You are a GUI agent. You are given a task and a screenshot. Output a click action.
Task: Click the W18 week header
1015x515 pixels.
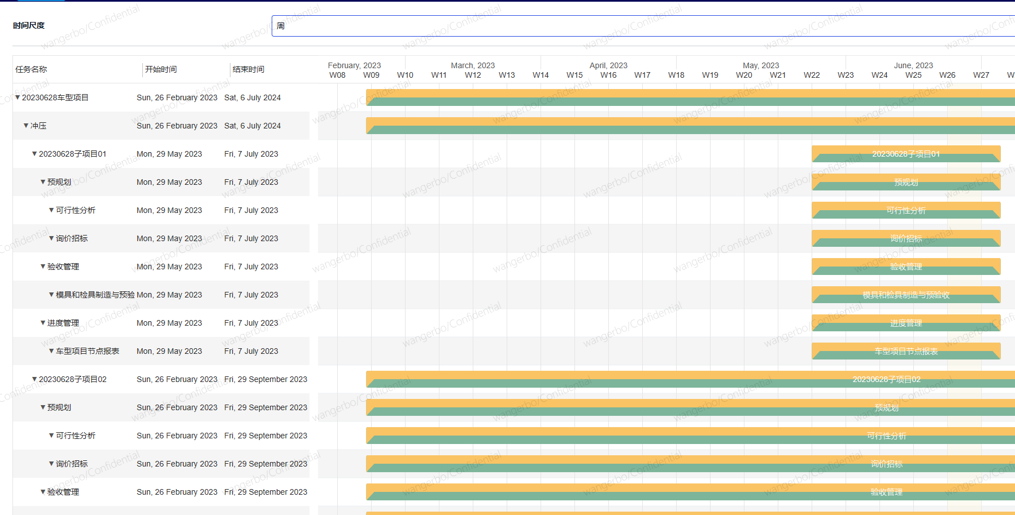[676, 75]
